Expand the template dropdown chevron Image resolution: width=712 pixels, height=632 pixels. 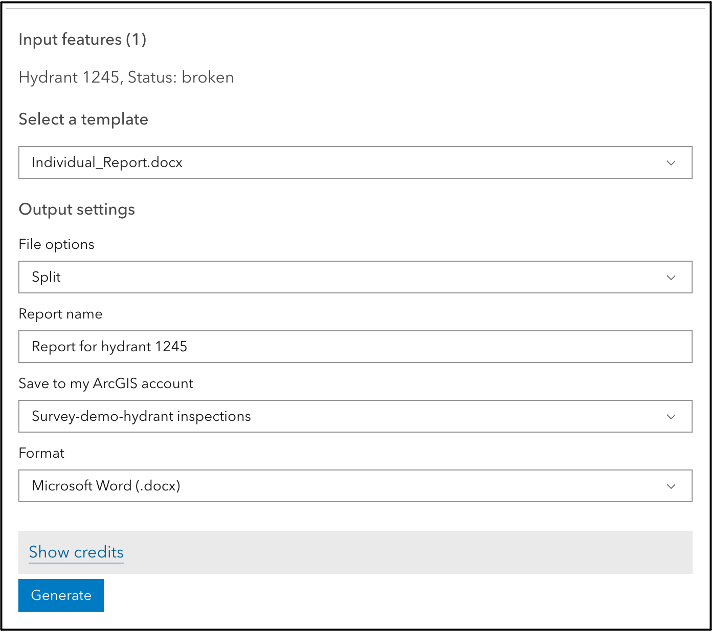(671, 162)
